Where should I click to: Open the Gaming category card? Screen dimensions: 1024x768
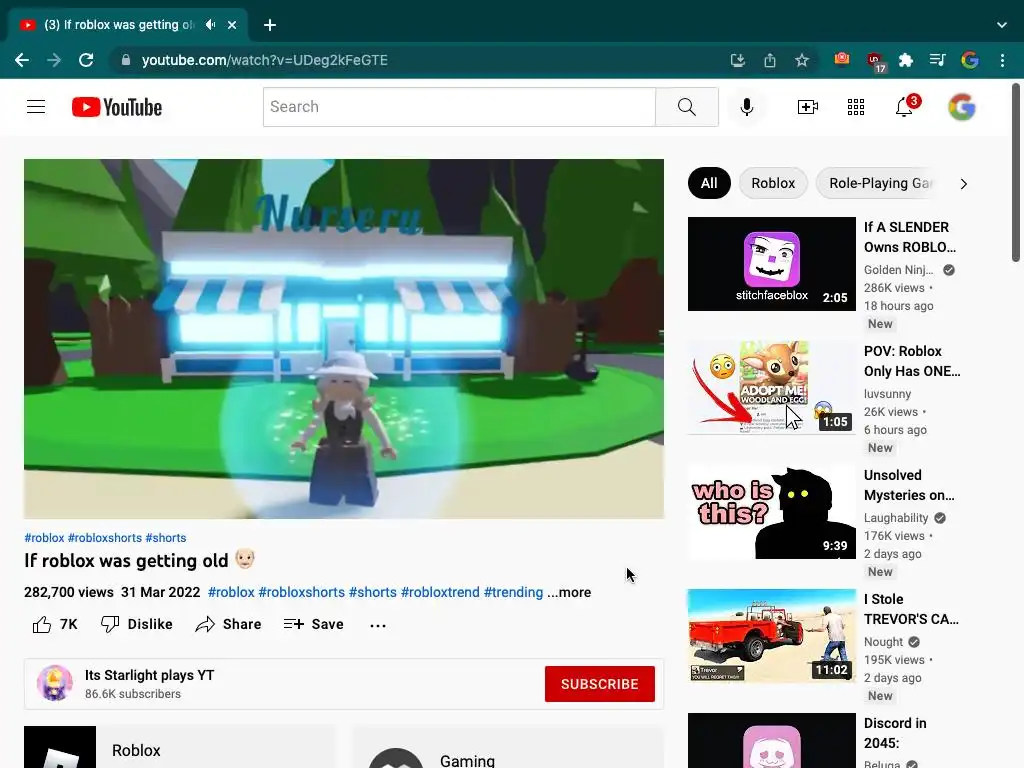507,747
